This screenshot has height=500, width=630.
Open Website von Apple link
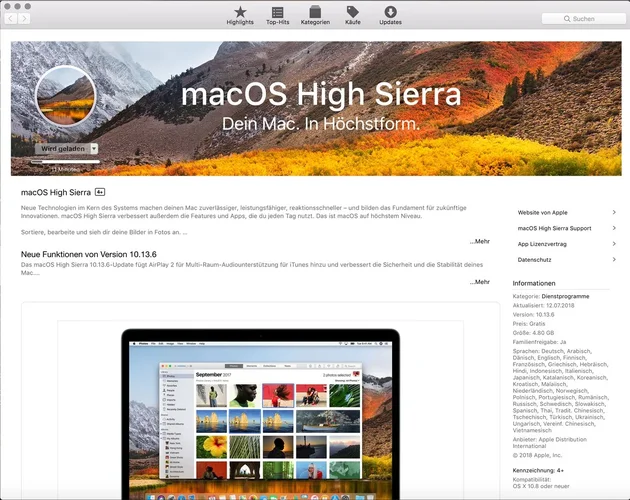[542, 213]
